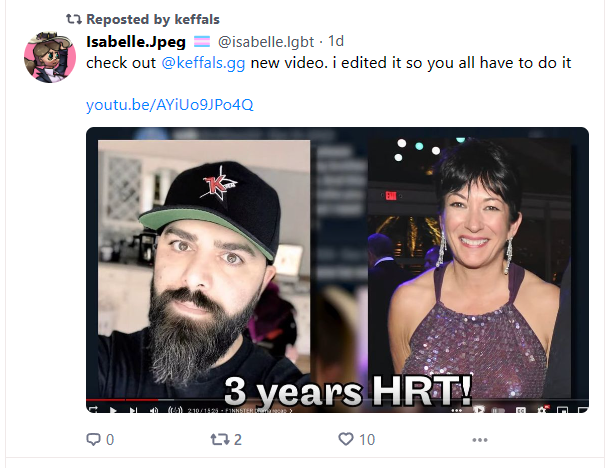
Task: Open Isabelle.Jpeg's profile avatar
Action: (50, 57)
